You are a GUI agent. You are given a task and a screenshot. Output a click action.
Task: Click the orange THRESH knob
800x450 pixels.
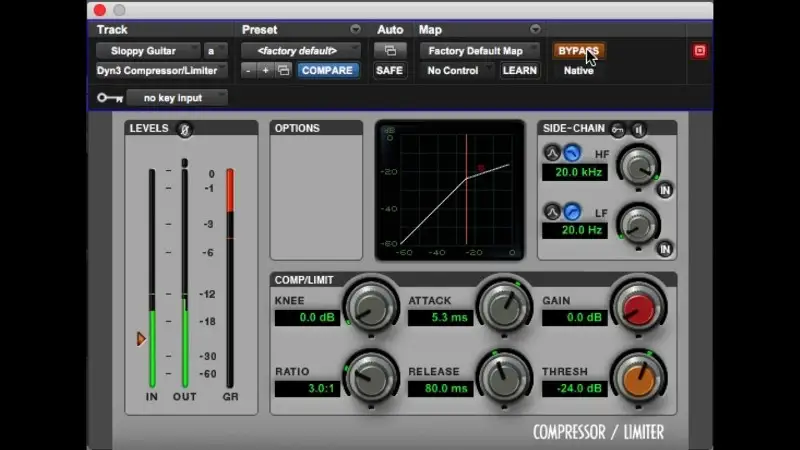click(x=637, y=376)
